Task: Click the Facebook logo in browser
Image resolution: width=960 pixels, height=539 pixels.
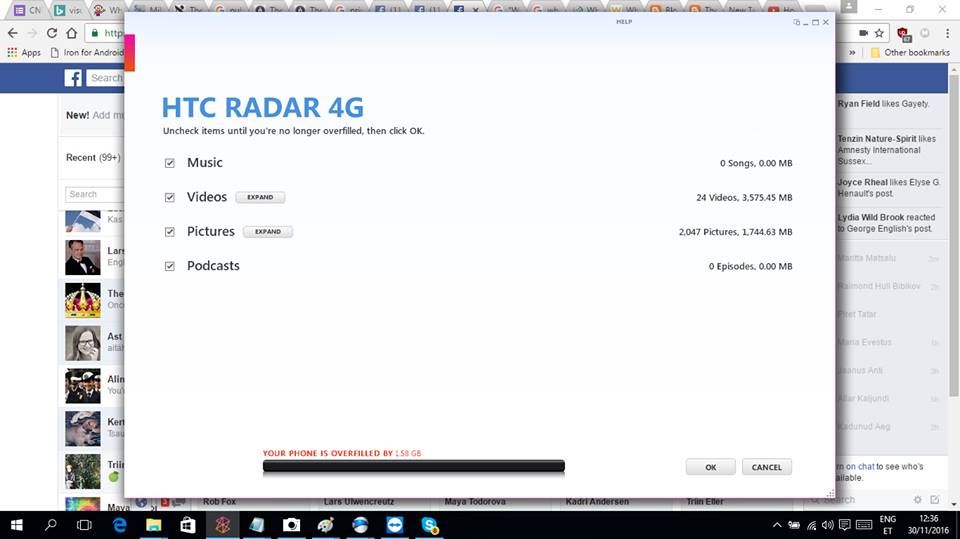Action: point(73,78)
